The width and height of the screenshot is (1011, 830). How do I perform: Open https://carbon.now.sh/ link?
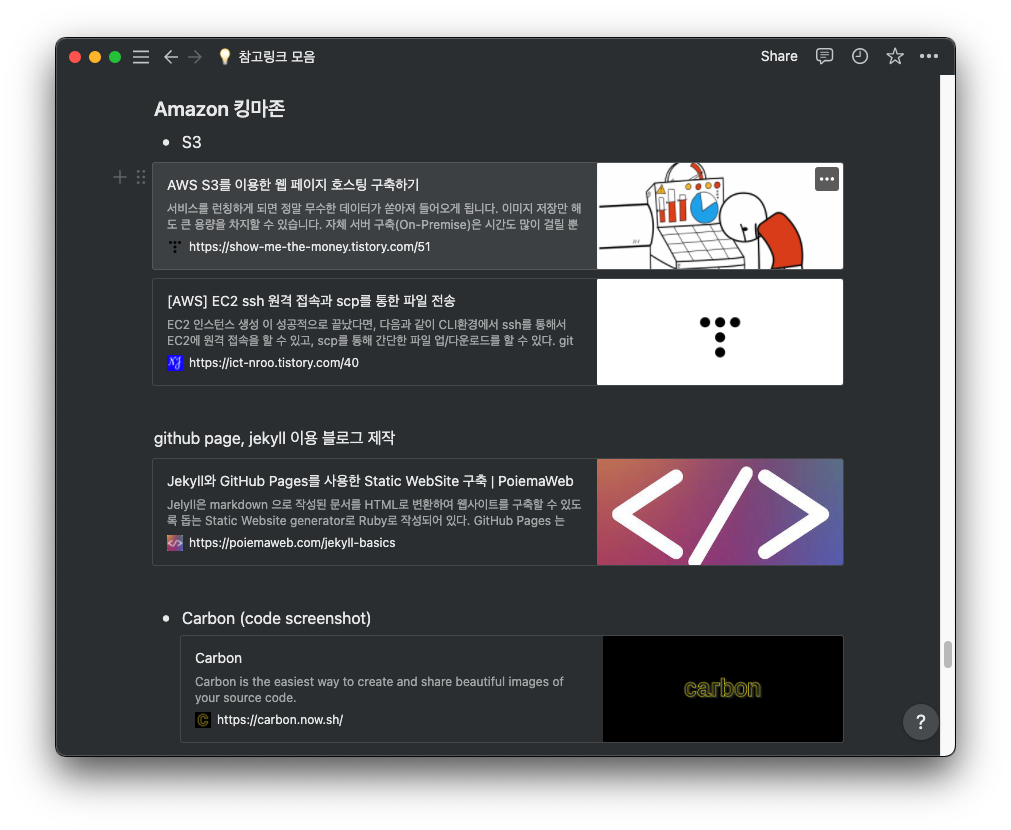(x=280, y=720)
